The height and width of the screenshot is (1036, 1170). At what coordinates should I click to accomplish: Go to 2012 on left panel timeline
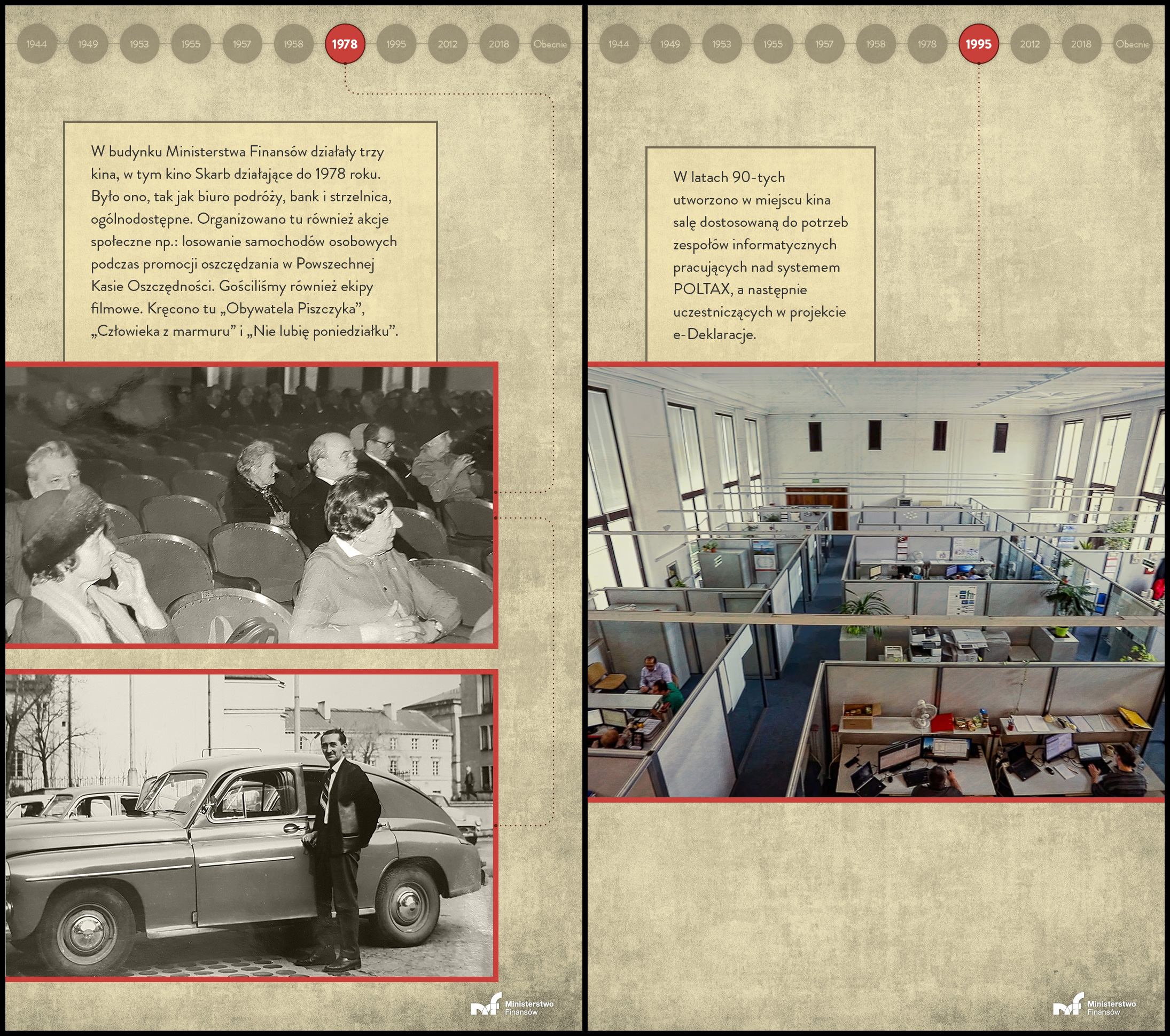coord(447,44)
